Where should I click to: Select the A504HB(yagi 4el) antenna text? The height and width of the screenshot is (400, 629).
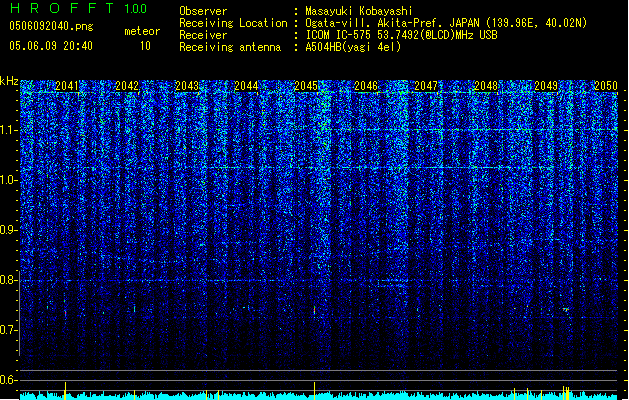pyautogui.click(x=353, y=47)
